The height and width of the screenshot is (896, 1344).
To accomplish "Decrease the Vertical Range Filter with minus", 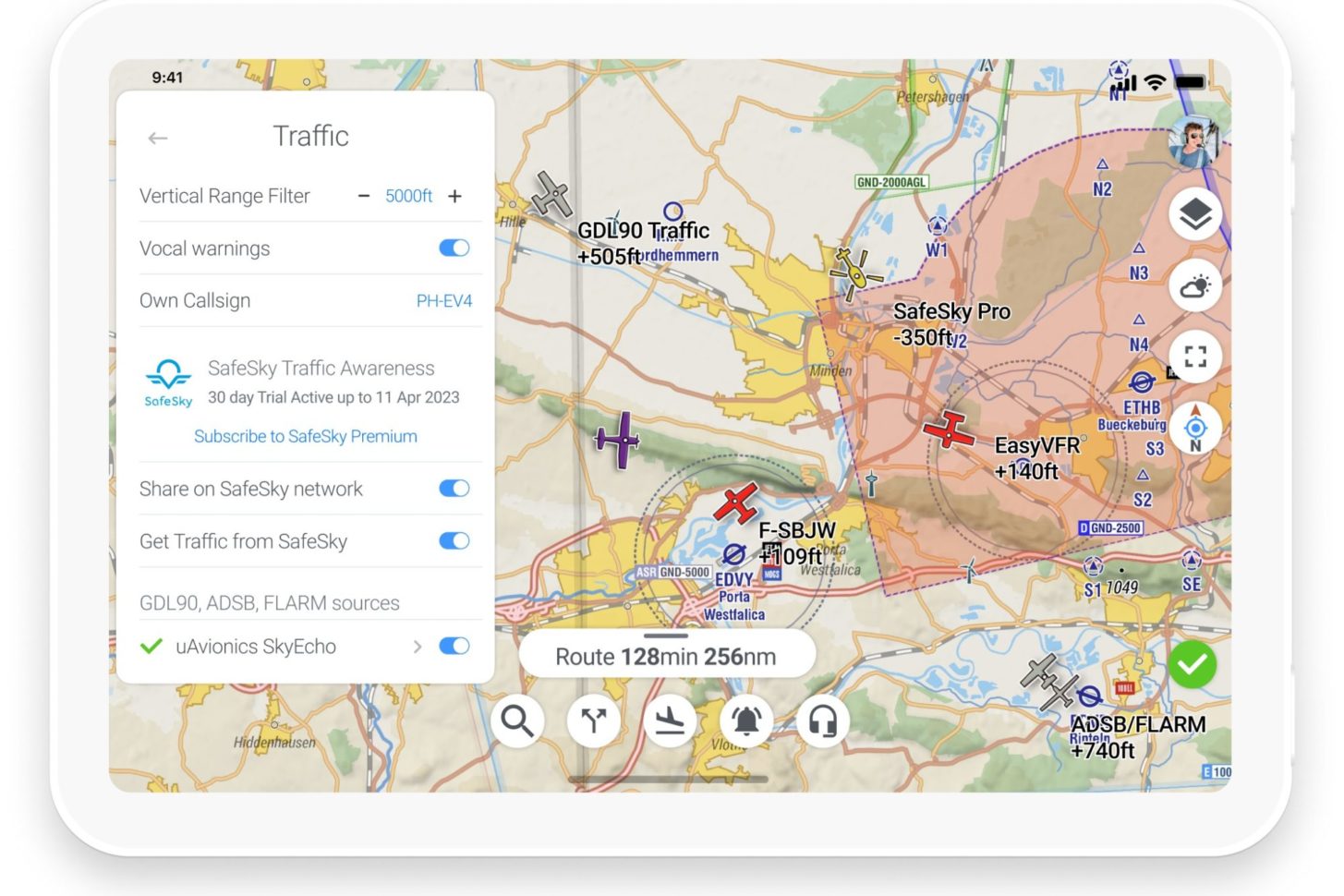I will pos(364,196).
